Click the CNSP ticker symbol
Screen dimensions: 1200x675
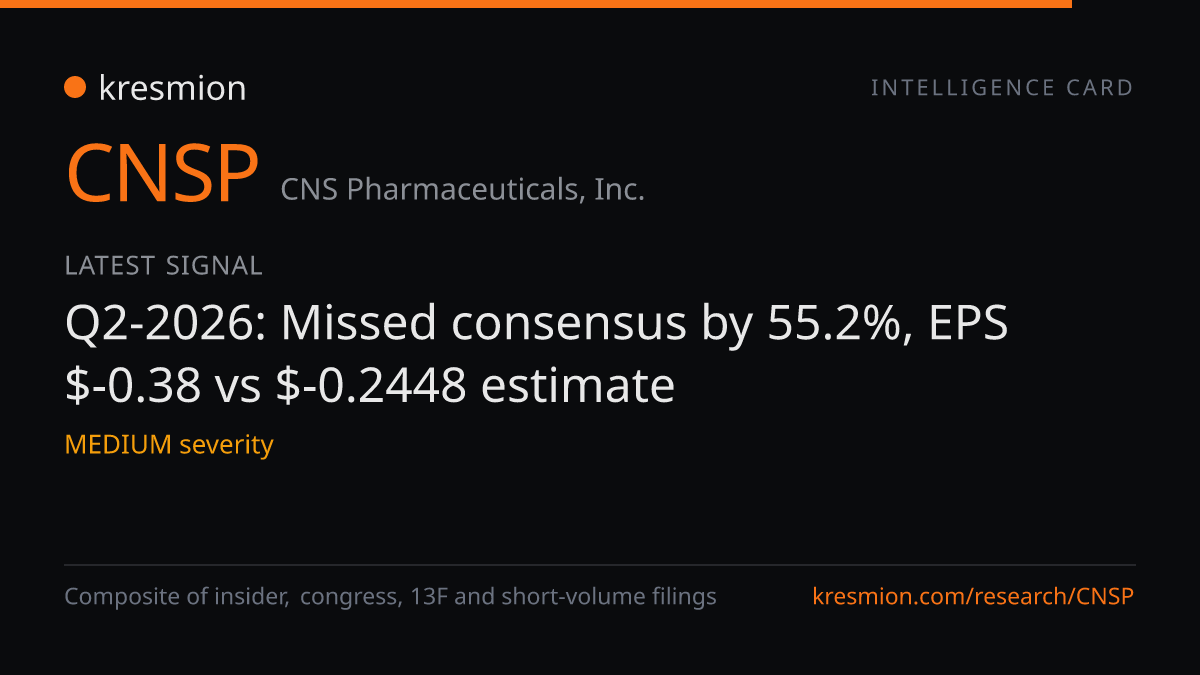pos(162,175)
